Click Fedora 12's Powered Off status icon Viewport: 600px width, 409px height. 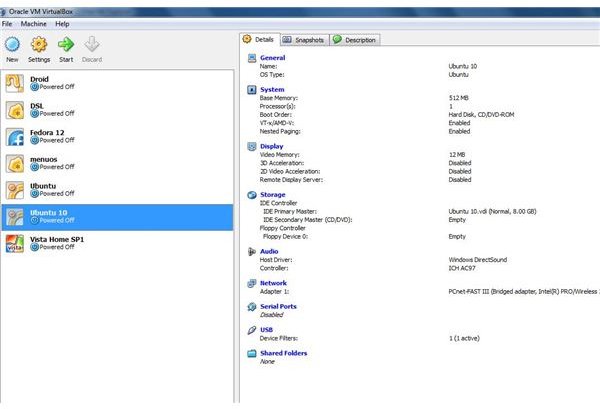(x=34, y=140)
